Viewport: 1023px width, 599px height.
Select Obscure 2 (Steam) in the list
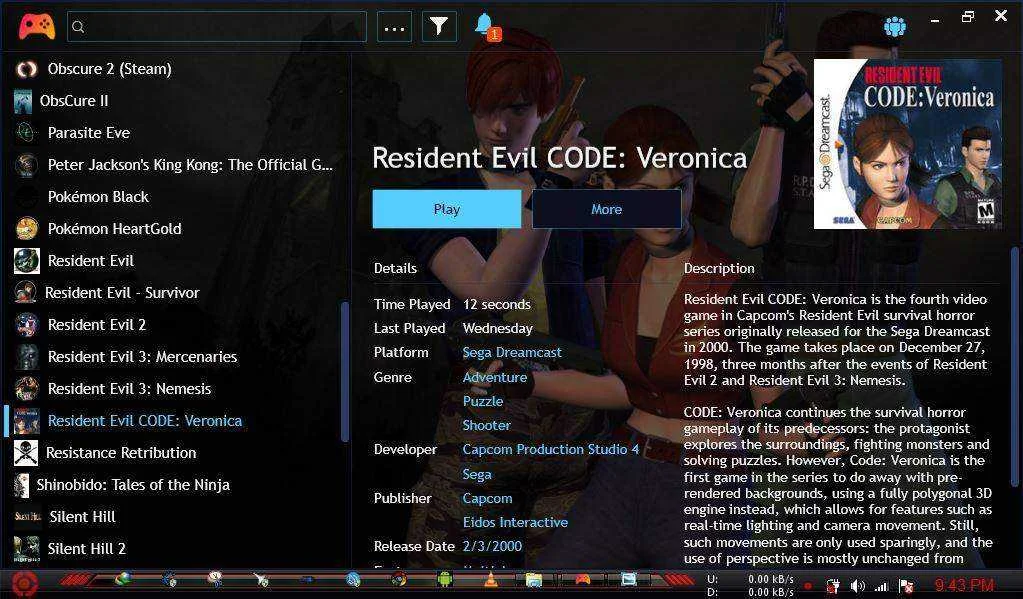(x=110, y=69)
